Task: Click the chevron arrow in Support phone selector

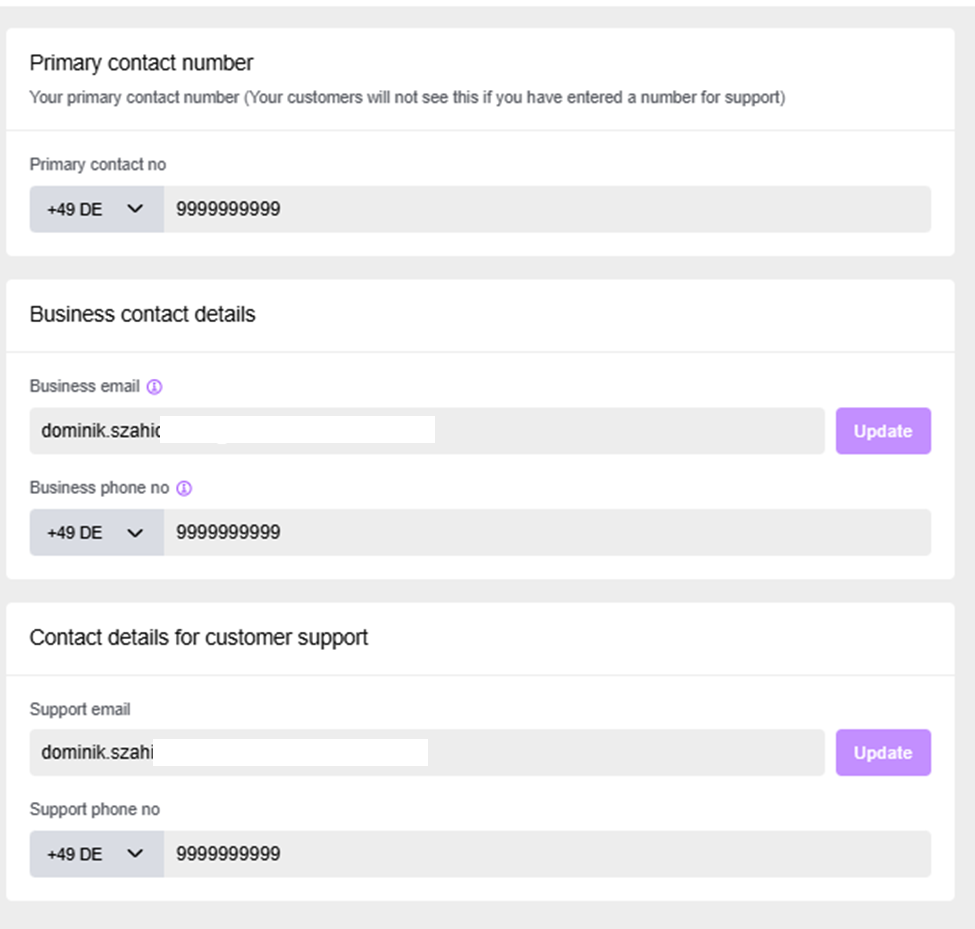Action: (135, 854)
